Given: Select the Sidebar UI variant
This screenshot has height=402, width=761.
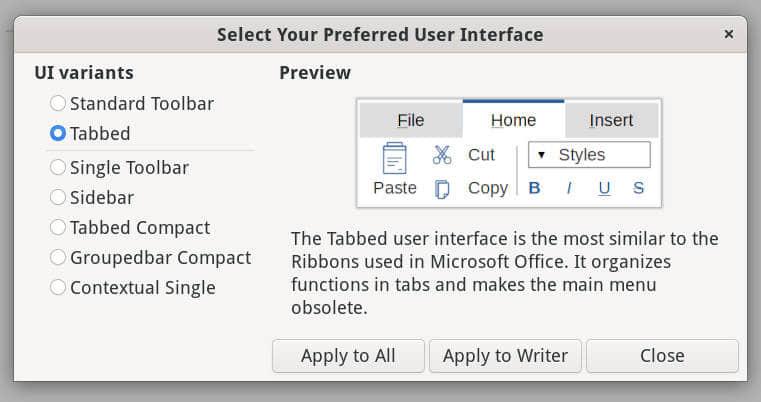Looking at the screenshot, I should coord(58,198).
